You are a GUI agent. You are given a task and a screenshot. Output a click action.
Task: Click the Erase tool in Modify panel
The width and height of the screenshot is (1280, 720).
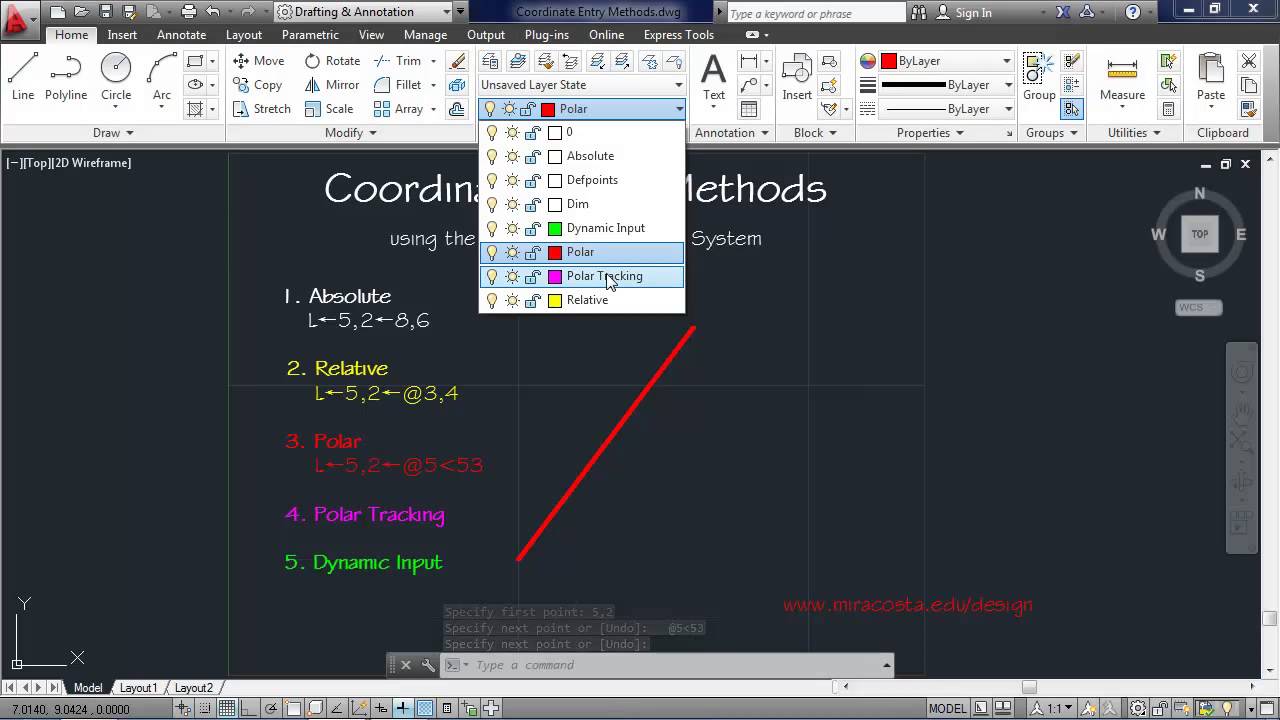(x=457, y=61)
